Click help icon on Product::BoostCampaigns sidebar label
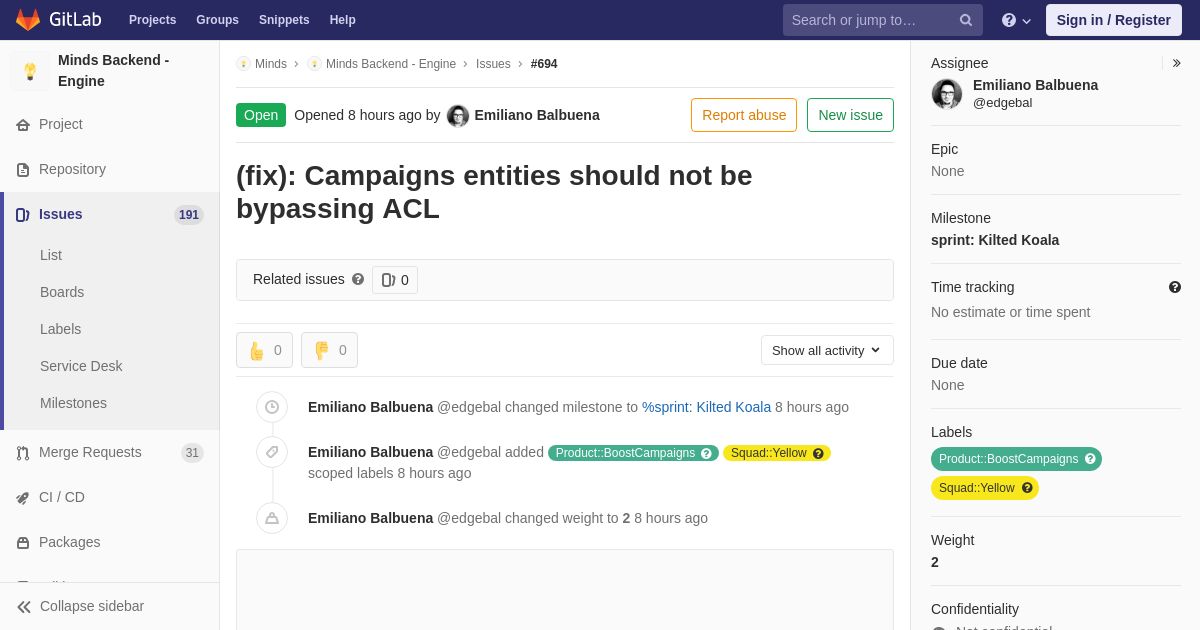The width and height of the screenshot is (1200, 630). pos(1090,459)
